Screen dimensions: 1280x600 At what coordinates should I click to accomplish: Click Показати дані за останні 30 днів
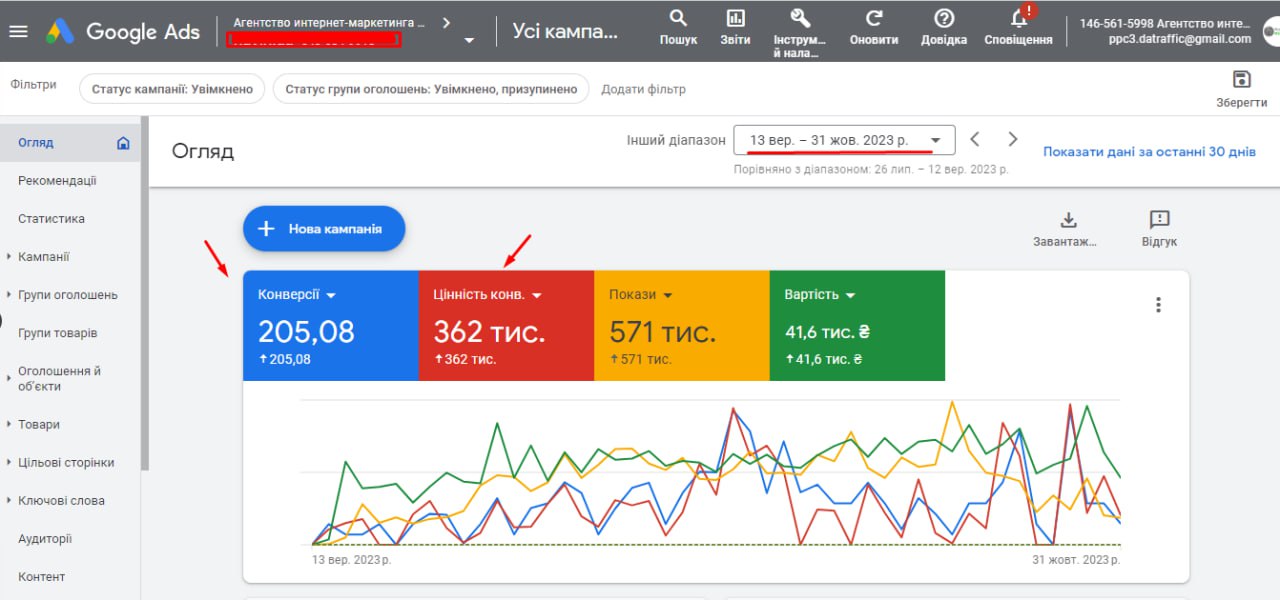tap(1149, 152)
